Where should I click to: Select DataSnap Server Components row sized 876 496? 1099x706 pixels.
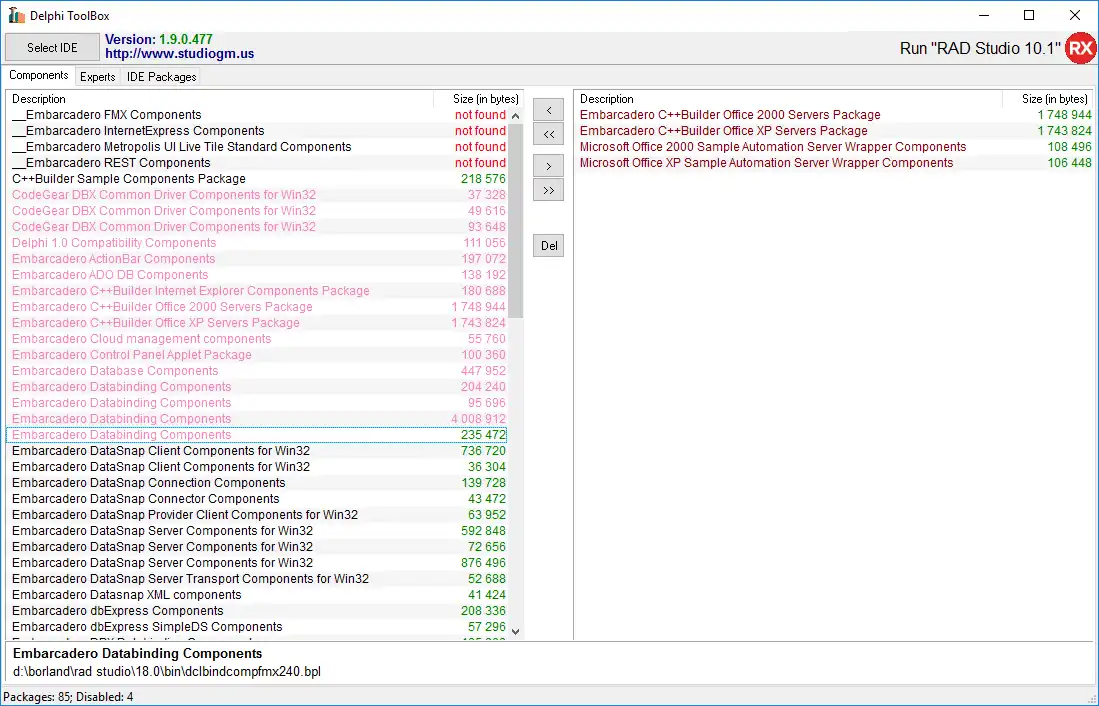[258, 563]
